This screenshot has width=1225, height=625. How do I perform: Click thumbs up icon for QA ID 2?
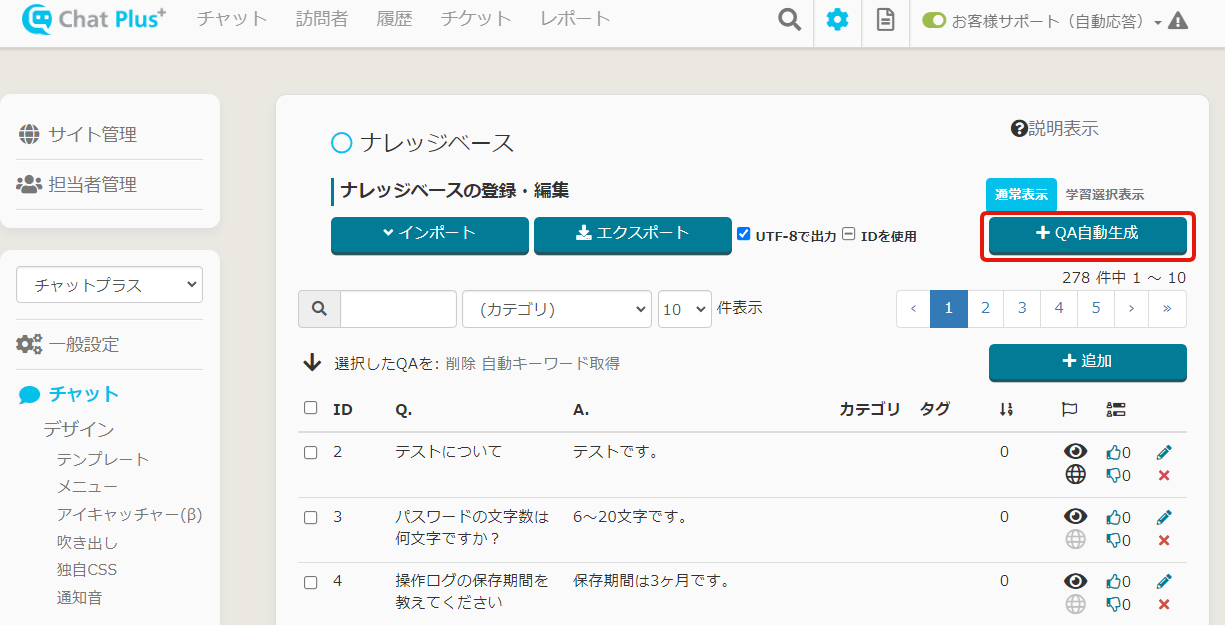click(1114, 453)
